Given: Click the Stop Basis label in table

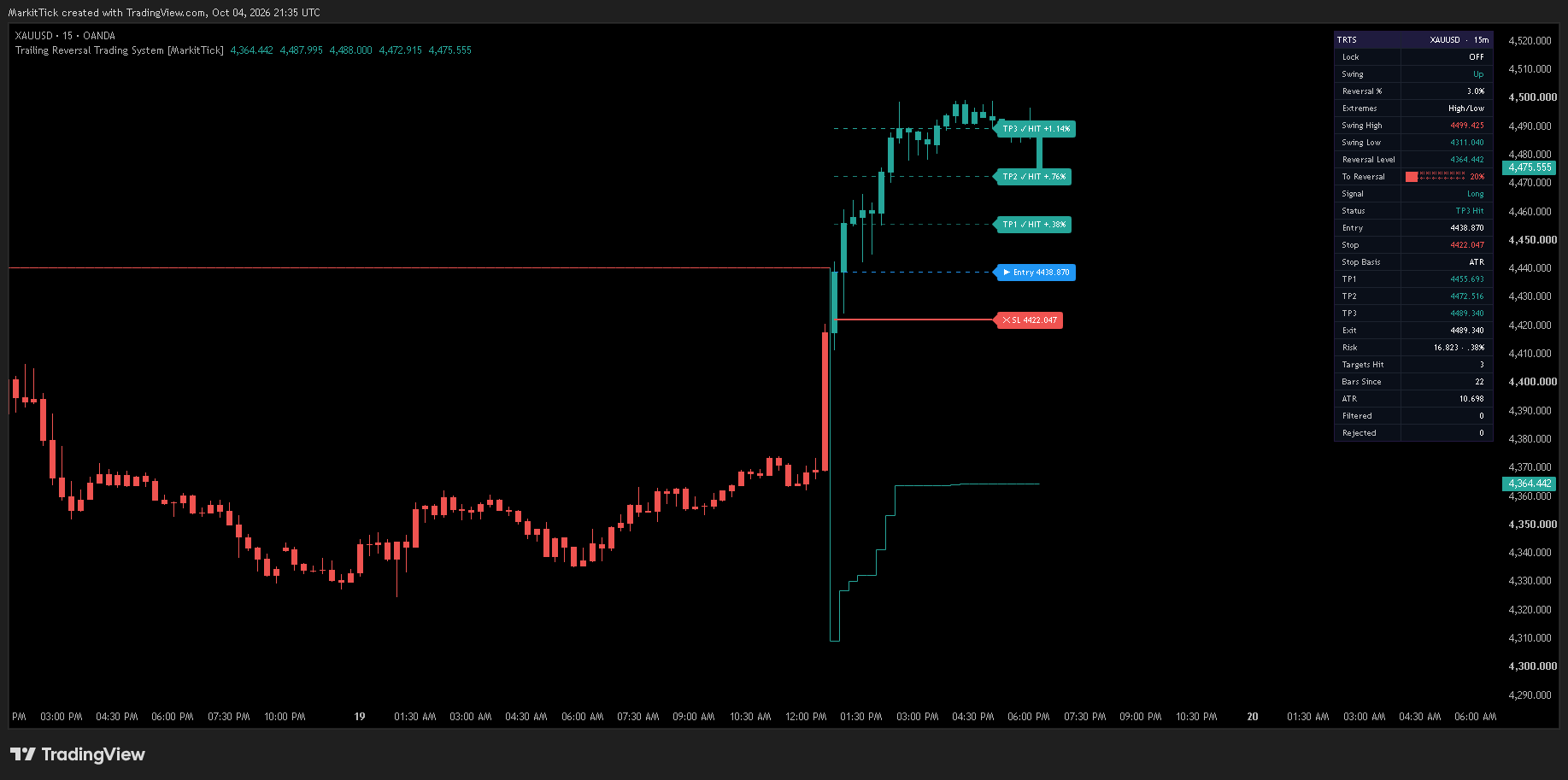Looking at the screenshot, I should pos(1361,262).
